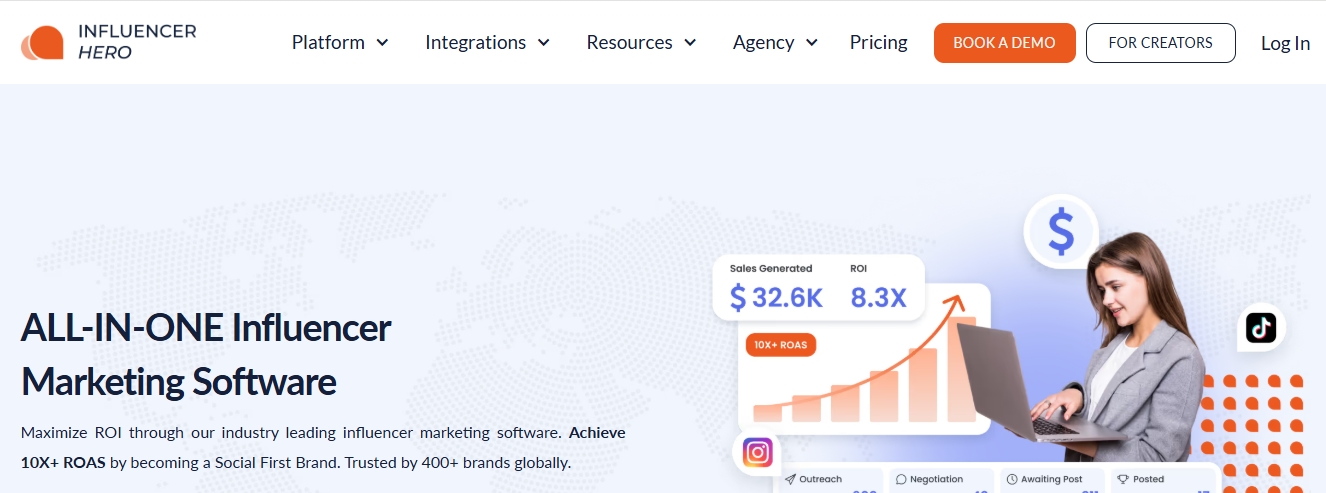The height and width of the screenshot is (493, 1326).
Task: Click the dollar sign bubble icon
Action: (1060, 232)
